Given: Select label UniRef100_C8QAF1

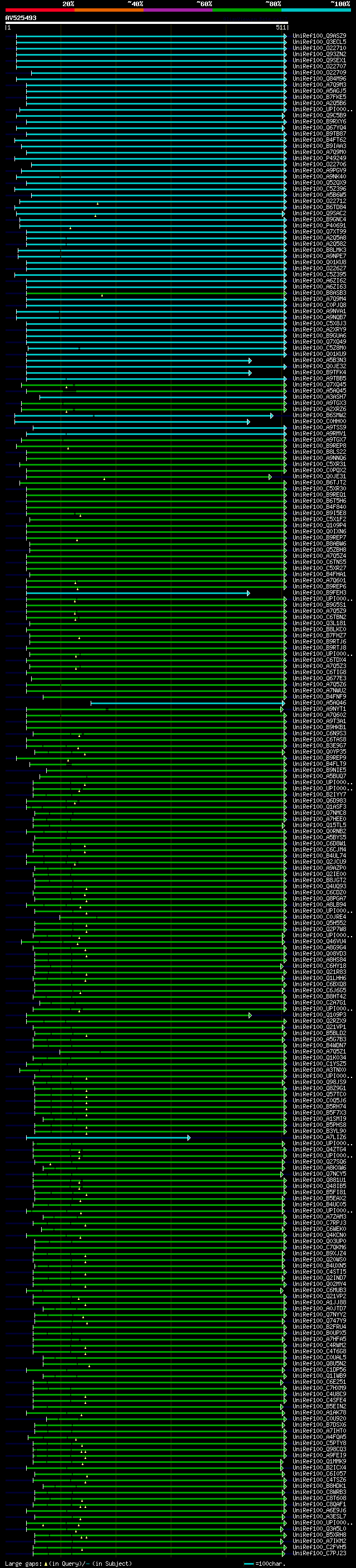Looking at the screenshot, I should 319,1504.
